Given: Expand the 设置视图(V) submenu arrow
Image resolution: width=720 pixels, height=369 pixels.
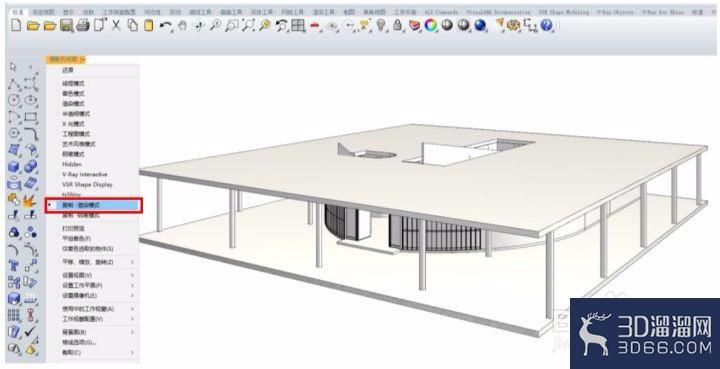Looking at the screenshot, I should 133,275.
